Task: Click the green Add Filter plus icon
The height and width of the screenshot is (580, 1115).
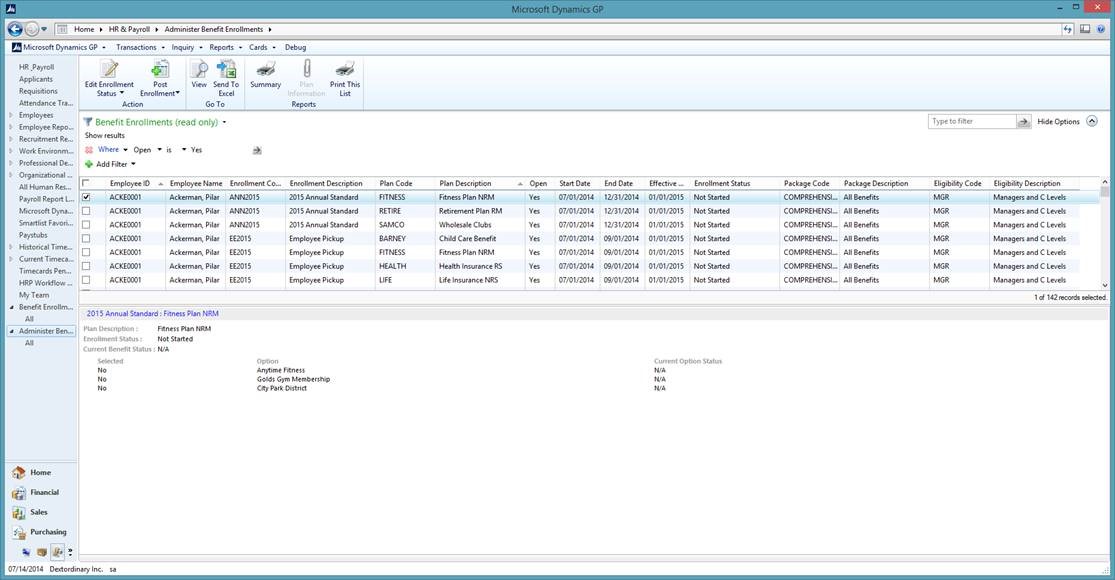Action: (89, 164)
